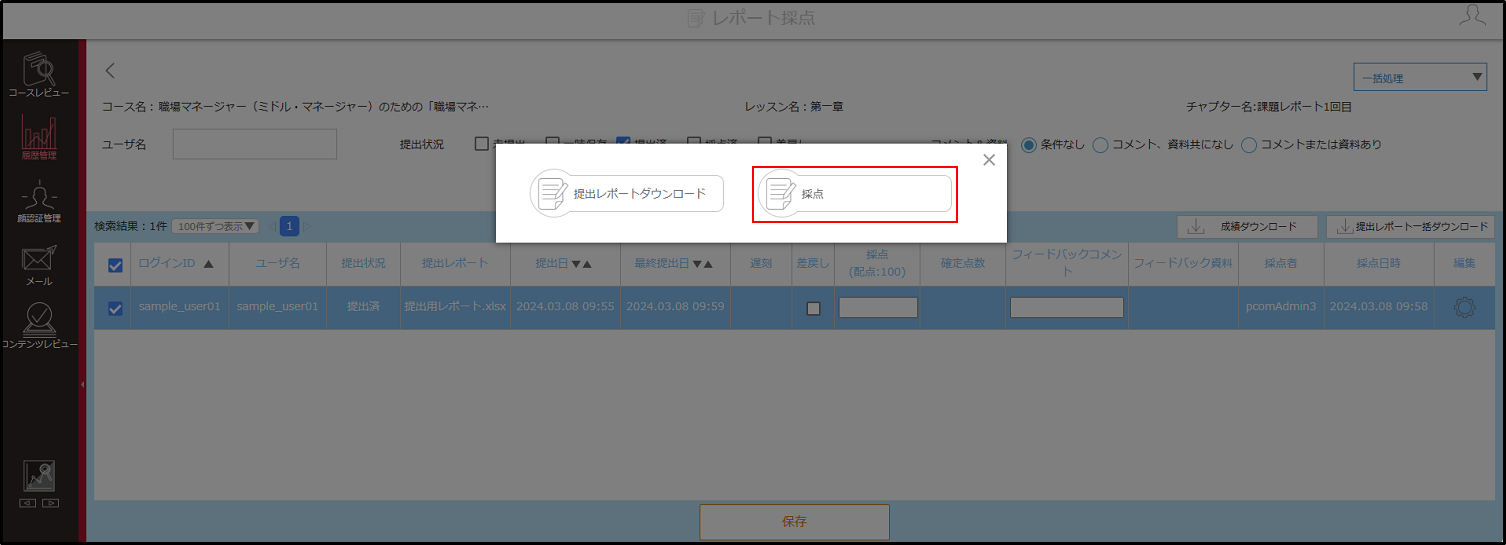Viewport: 1506px width, 545px height.
Task: Click the 提出済 status cell in the row
Action: [x=363, y=307]
